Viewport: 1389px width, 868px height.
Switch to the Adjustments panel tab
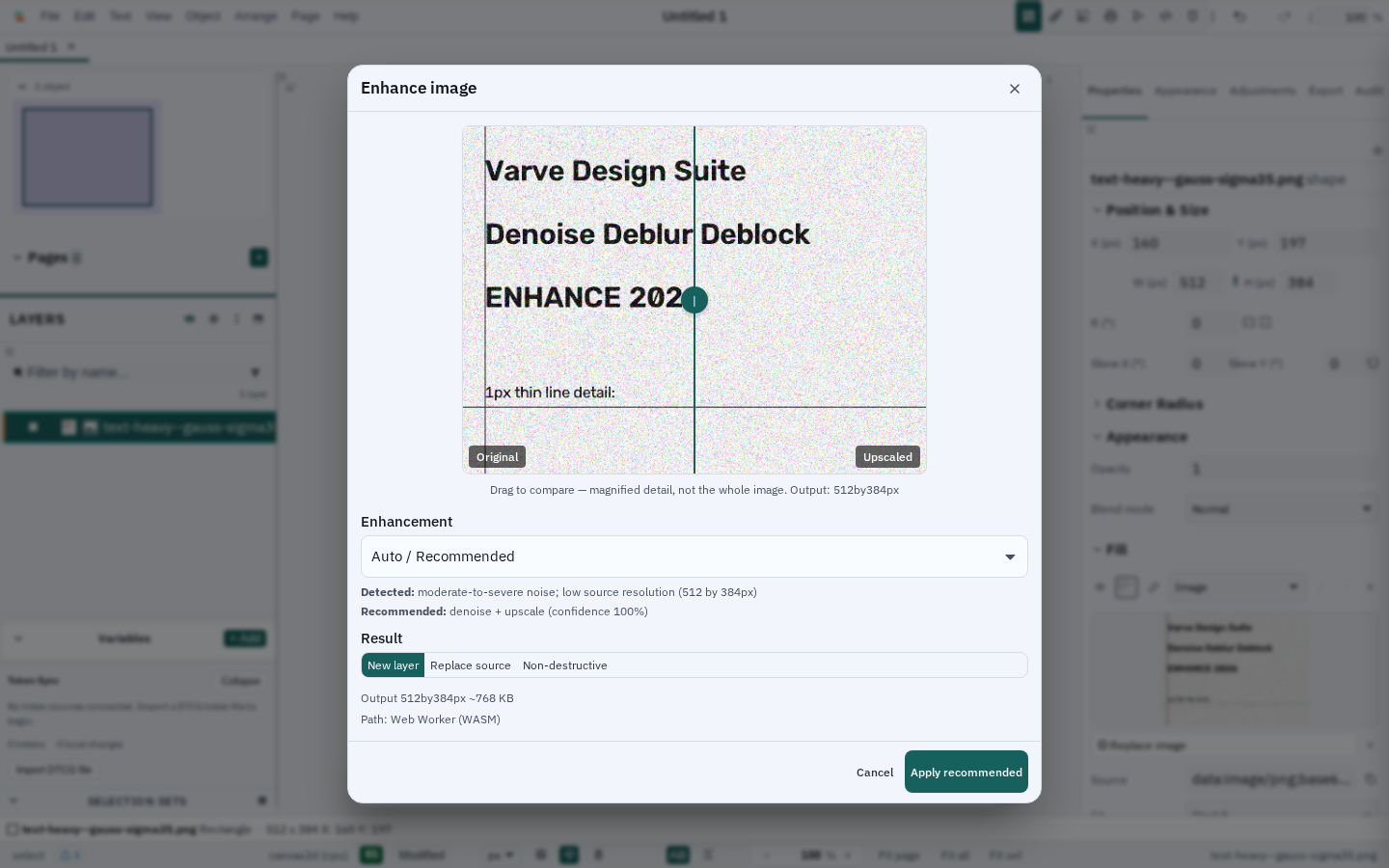(1263, 91)
